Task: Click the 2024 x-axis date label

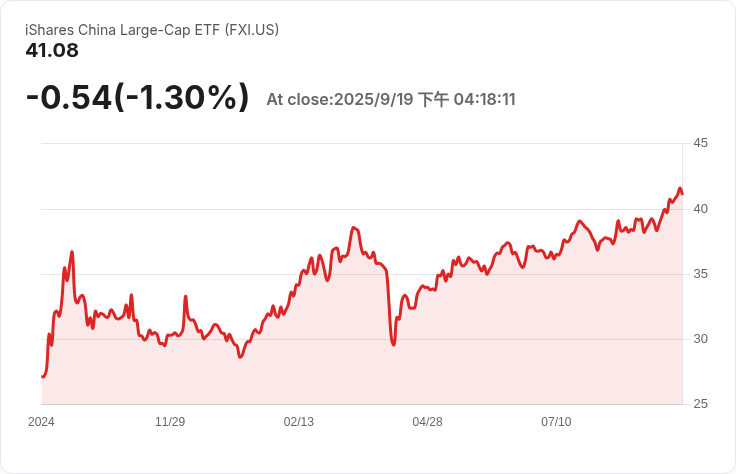Action: pyautogui.click(x=41, y=421)
